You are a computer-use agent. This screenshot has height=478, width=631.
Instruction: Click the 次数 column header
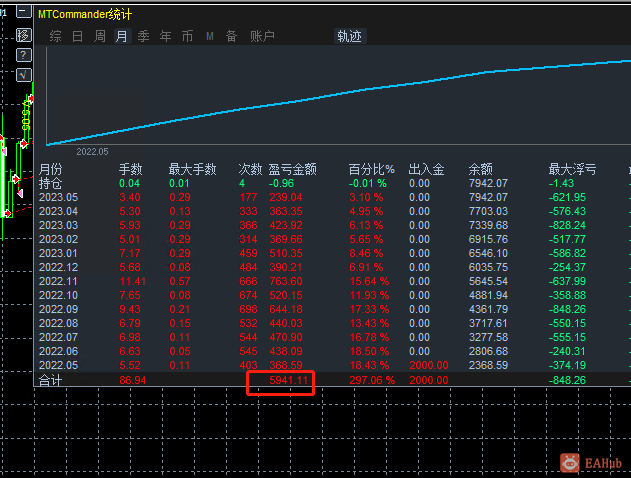[x=250, y=169]
